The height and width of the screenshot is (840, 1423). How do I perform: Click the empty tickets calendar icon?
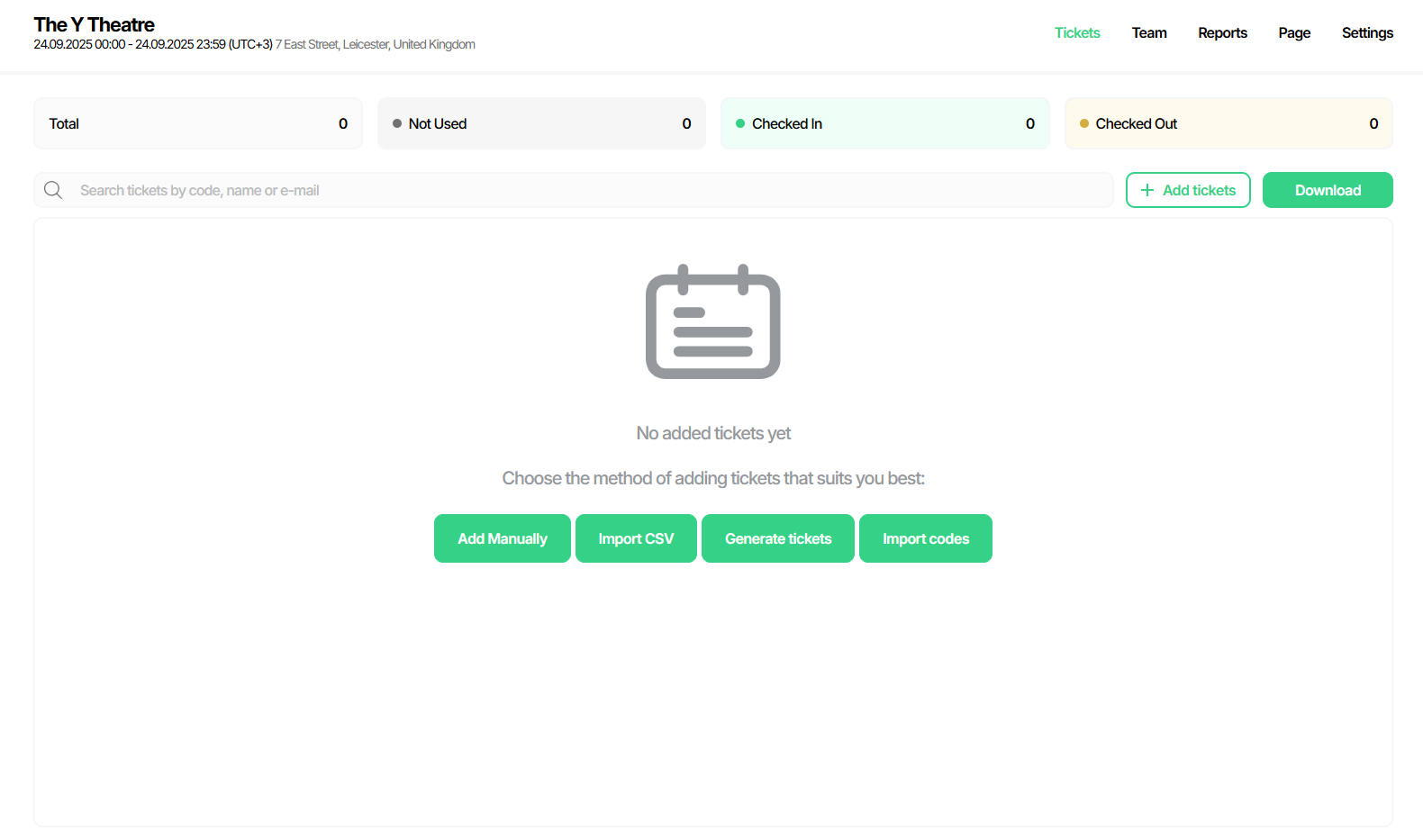712,322
